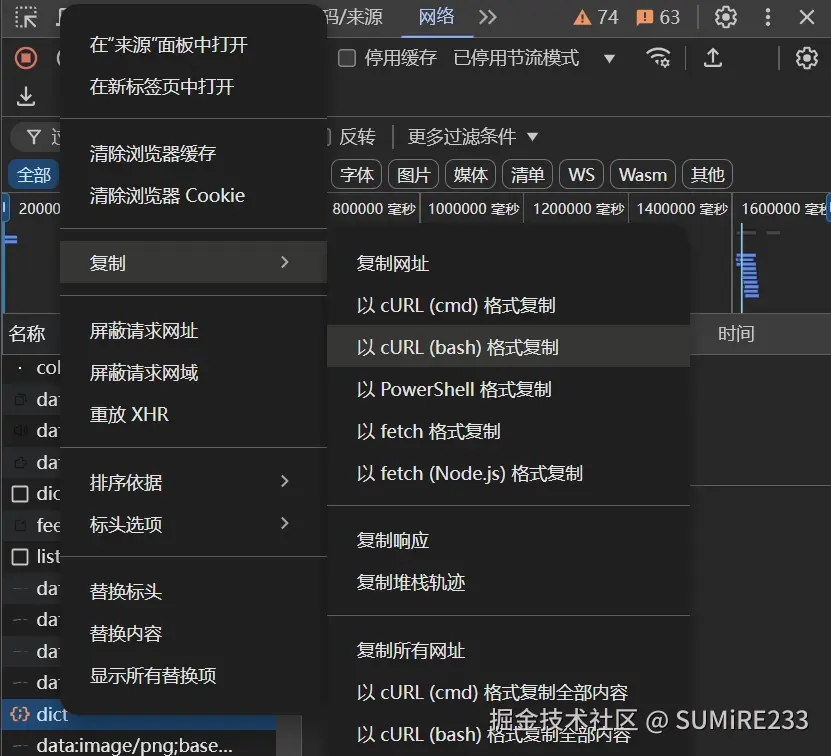This screenshot has height=756, width=831.
Task: Sort by the Time column header
Action: click(x=736, y=334)
